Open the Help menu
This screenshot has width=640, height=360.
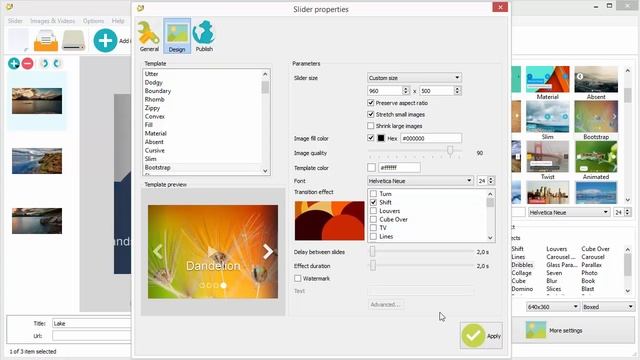tap(118, 21)
